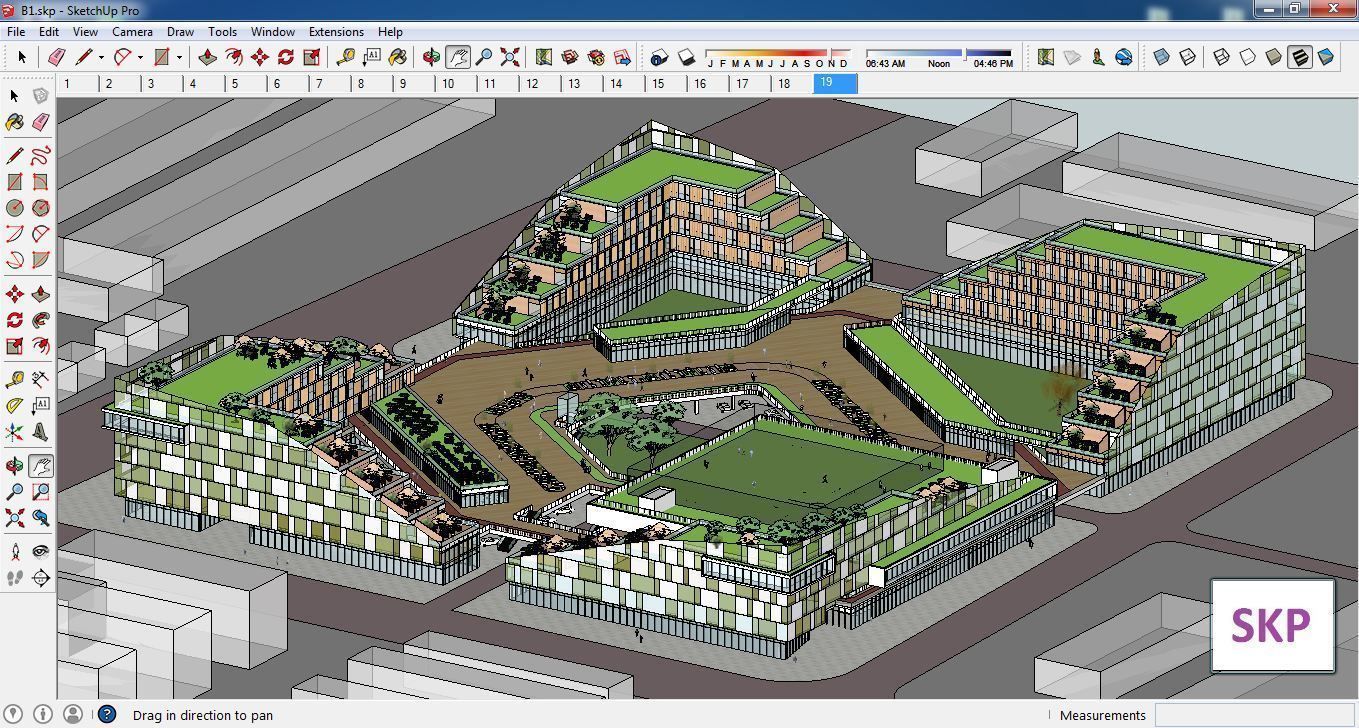
Task: Open the Rectangle tool dropdown arrow
Action: pos(177,57)
